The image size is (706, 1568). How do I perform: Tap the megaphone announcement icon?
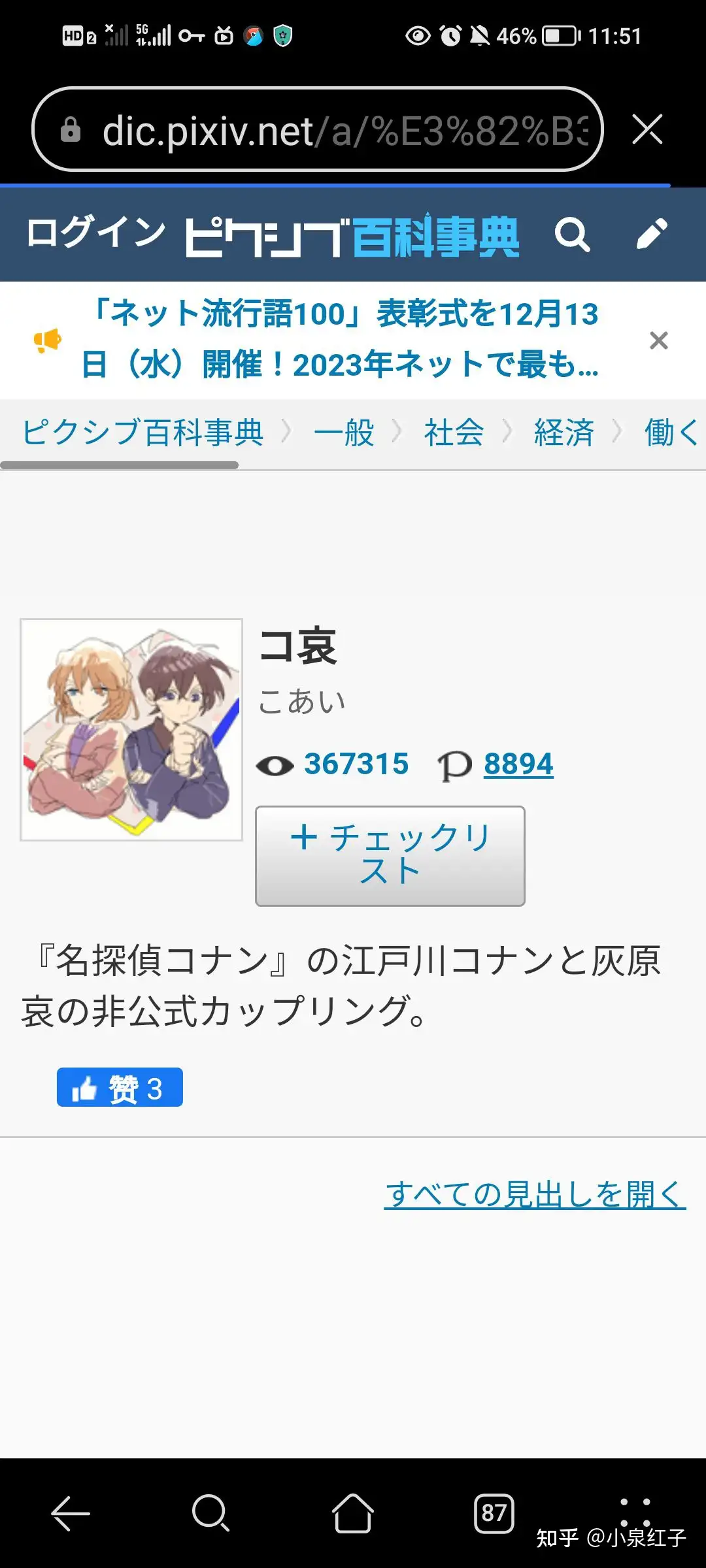[x=47, y=340]
